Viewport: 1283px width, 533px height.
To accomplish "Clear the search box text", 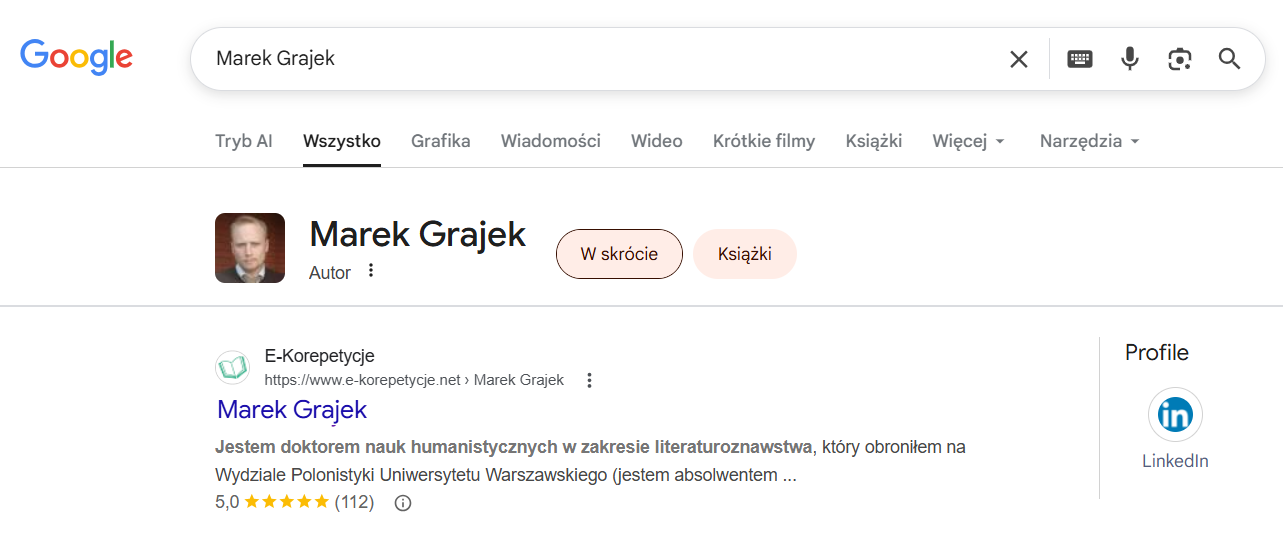I will tap(1018, 59).
